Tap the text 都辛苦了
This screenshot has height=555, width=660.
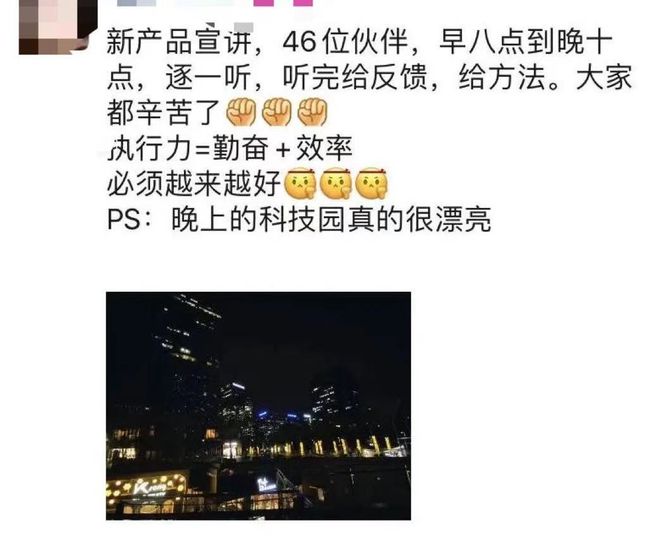coord(165,112)
